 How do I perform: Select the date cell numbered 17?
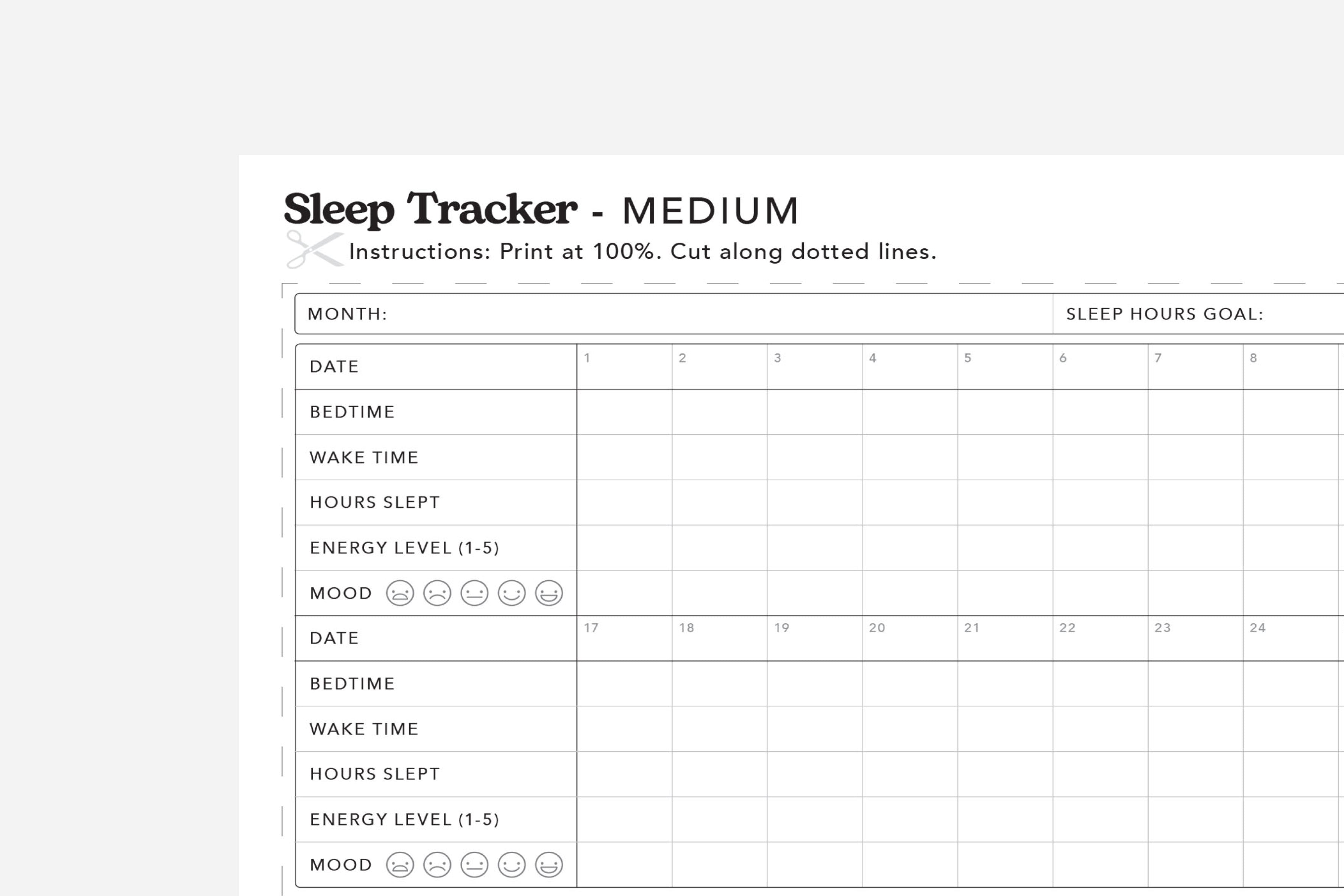[x=625, y=638]
